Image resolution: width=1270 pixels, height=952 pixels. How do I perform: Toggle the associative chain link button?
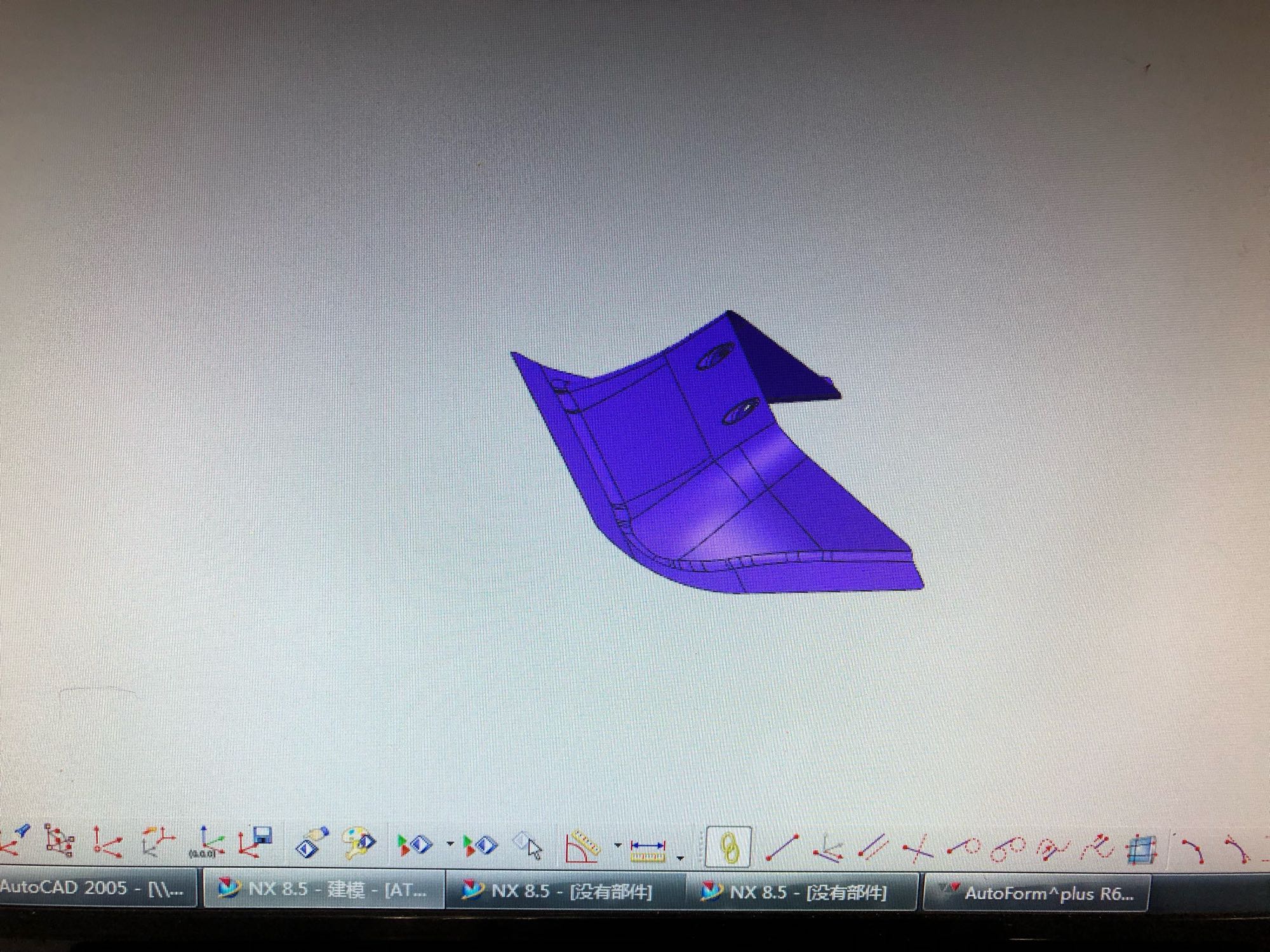[729, 847]
